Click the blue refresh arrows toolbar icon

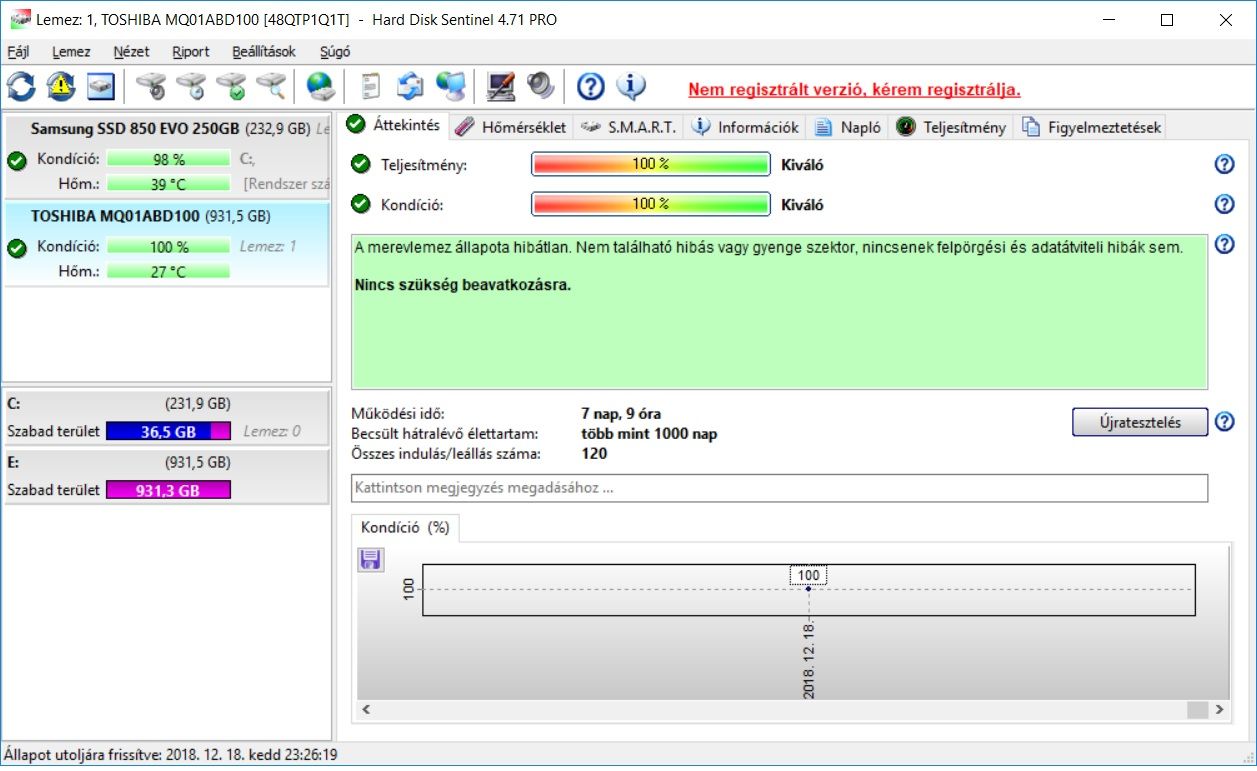pos(21,87)
